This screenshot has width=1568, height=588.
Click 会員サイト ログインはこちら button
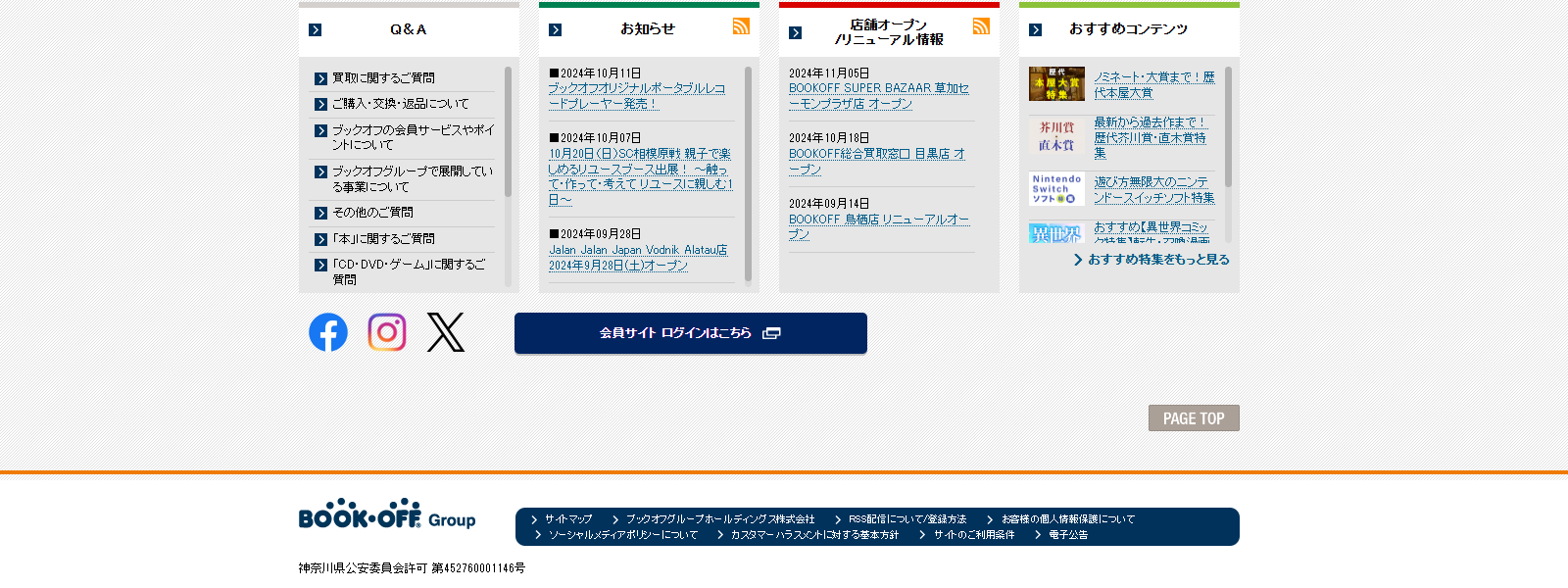click(691, 333)
